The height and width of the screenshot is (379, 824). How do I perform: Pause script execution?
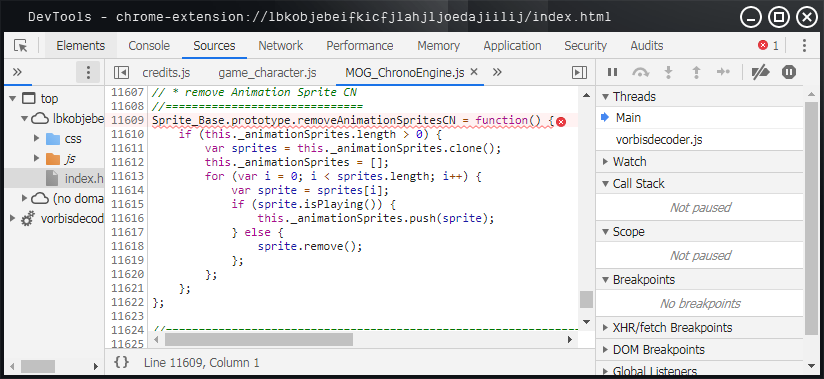coord(612,72)
